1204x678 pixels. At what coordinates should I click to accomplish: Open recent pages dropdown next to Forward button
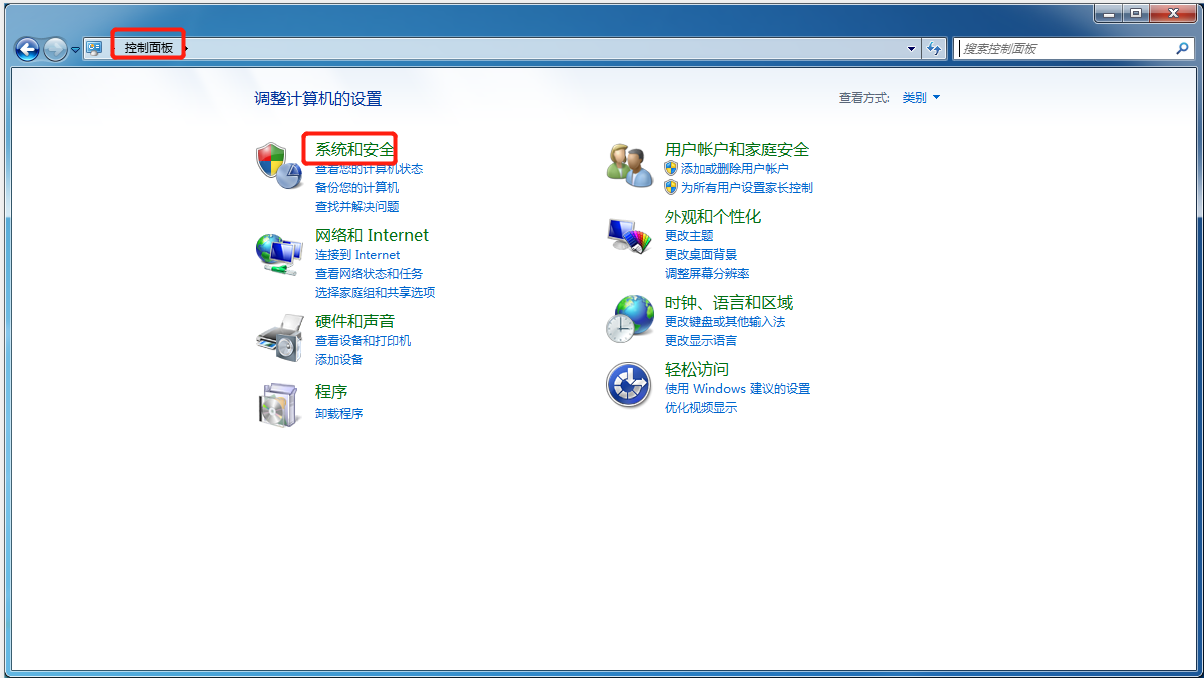click(x=75, y=49)
